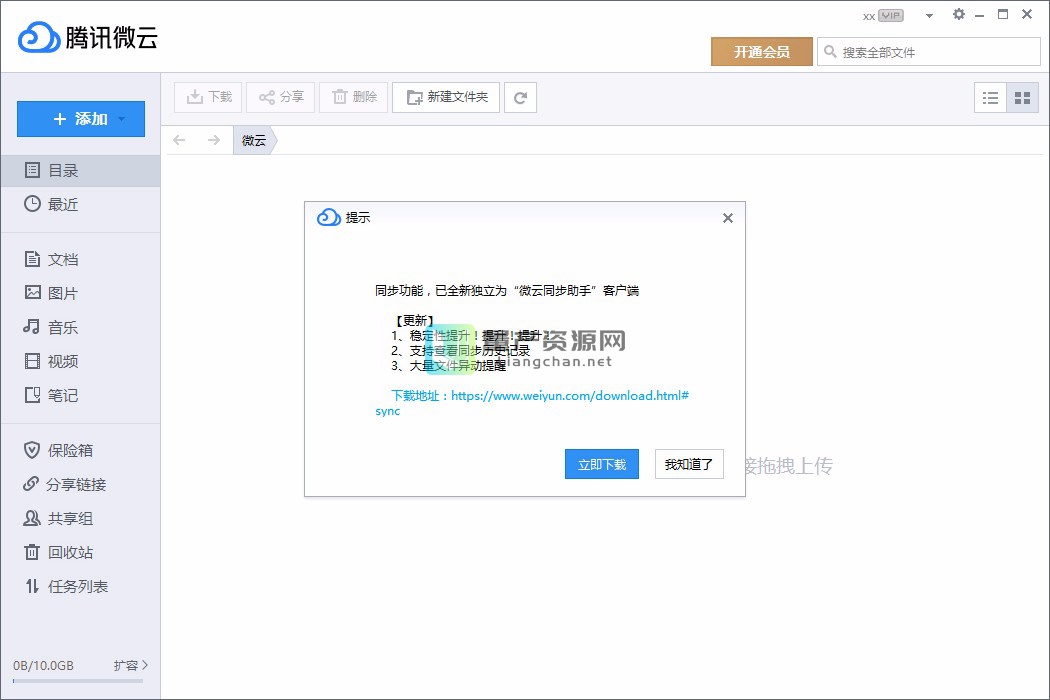Click the 分享链接 link icon
This screenshot has height=700, width=1050.
click(x=31, y=484)
